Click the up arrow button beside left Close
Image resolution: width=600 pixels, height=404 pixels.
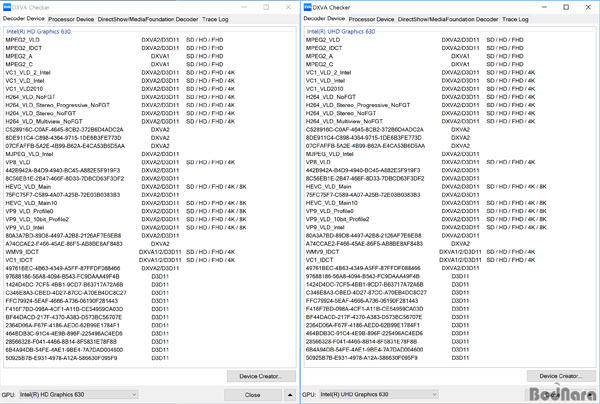point(290,394)
